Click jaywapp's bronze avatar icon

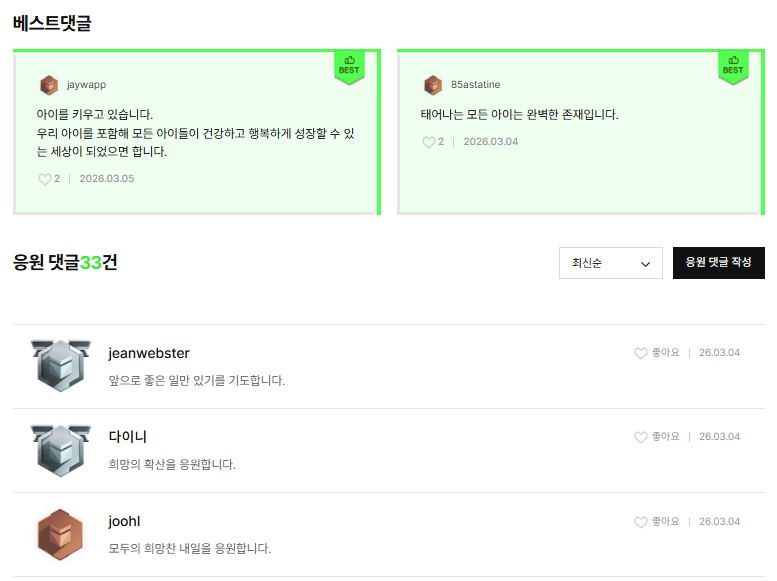49,85
